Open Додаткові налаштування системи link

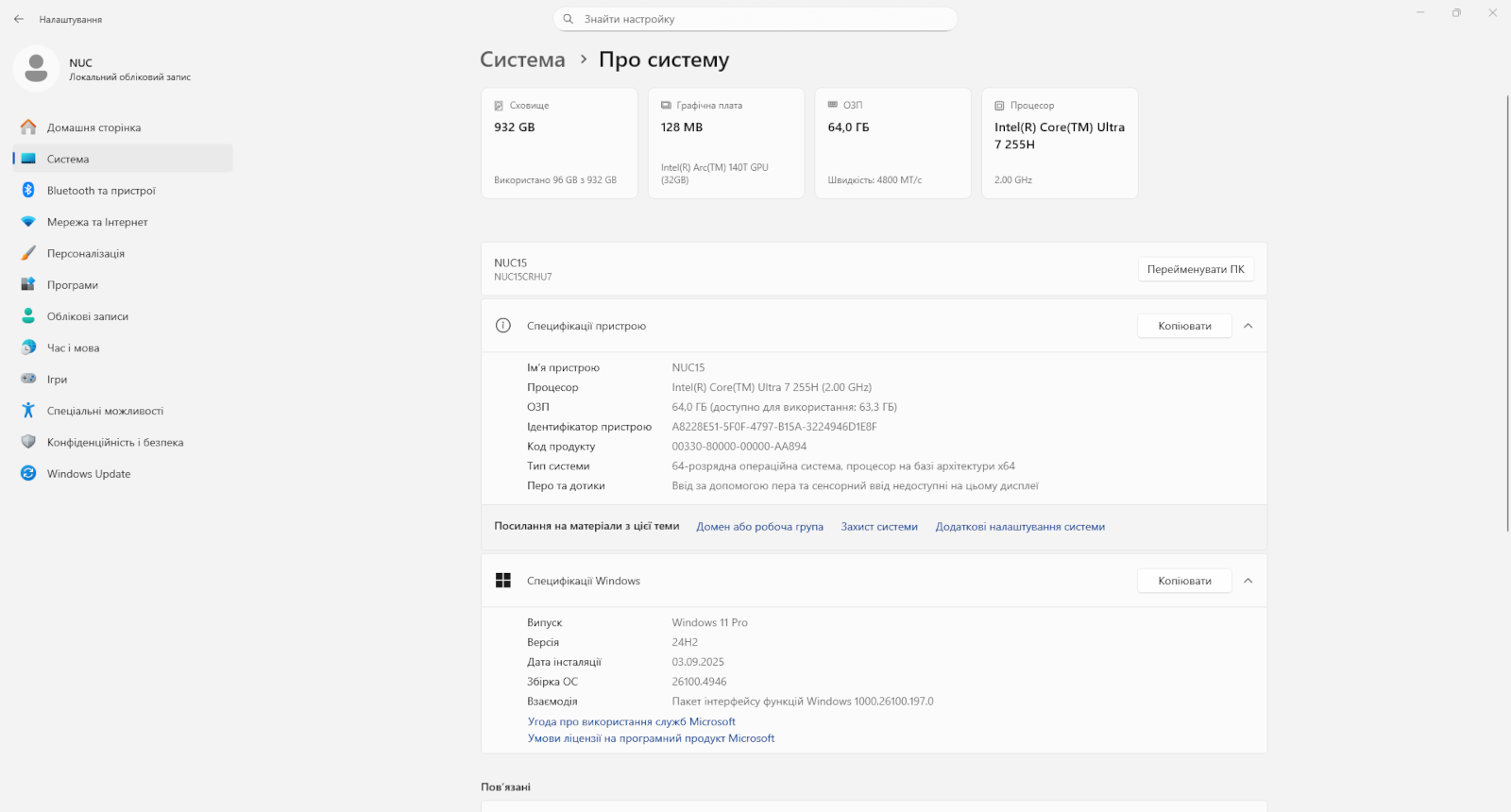click(x=1020, y=527)
